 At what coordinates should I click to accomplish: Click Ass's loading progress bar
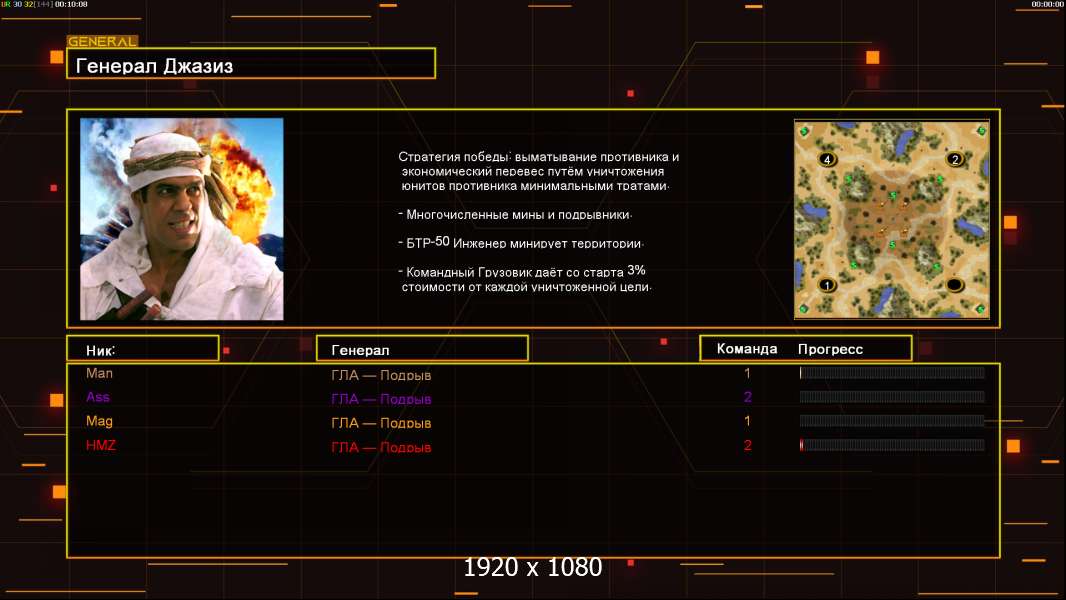point(892,397)
